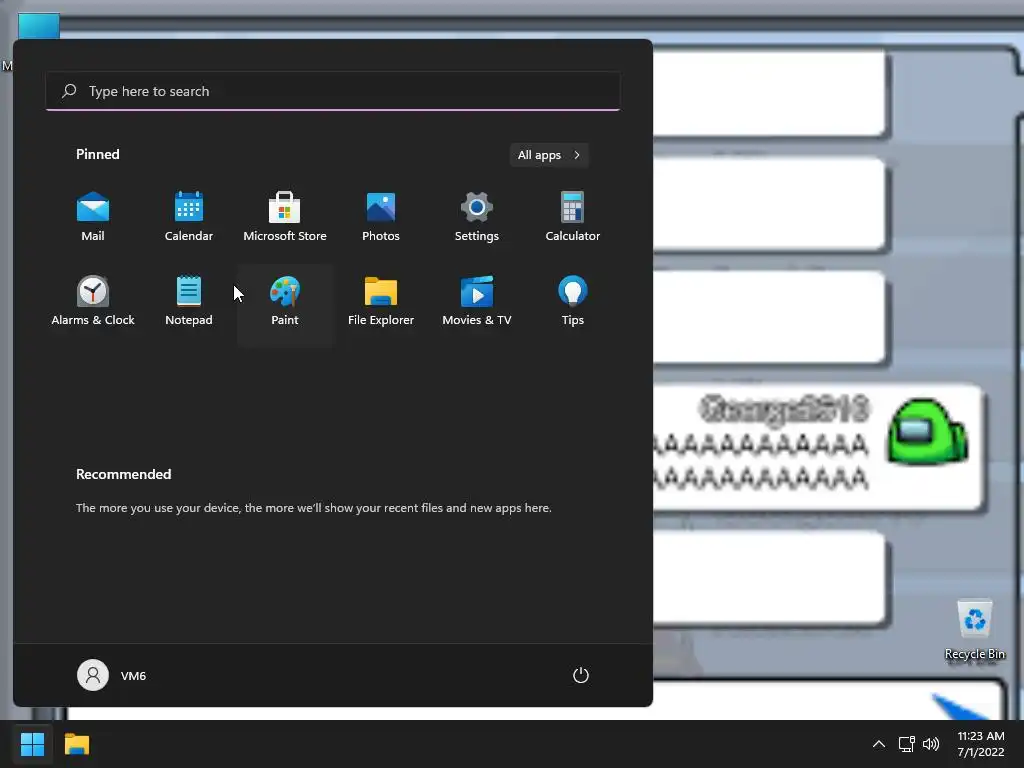Open Settings from pinned apps

pyautogui.click(x=477, y=217)
